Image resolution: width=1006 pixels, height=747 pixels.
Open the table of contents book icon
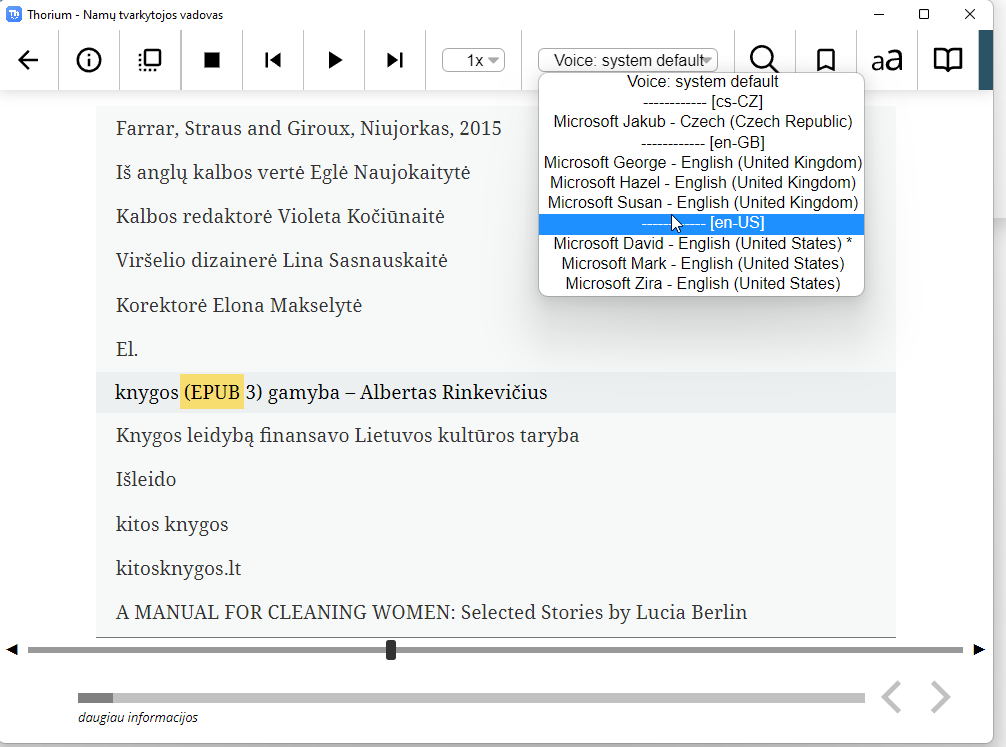[946, 59]
